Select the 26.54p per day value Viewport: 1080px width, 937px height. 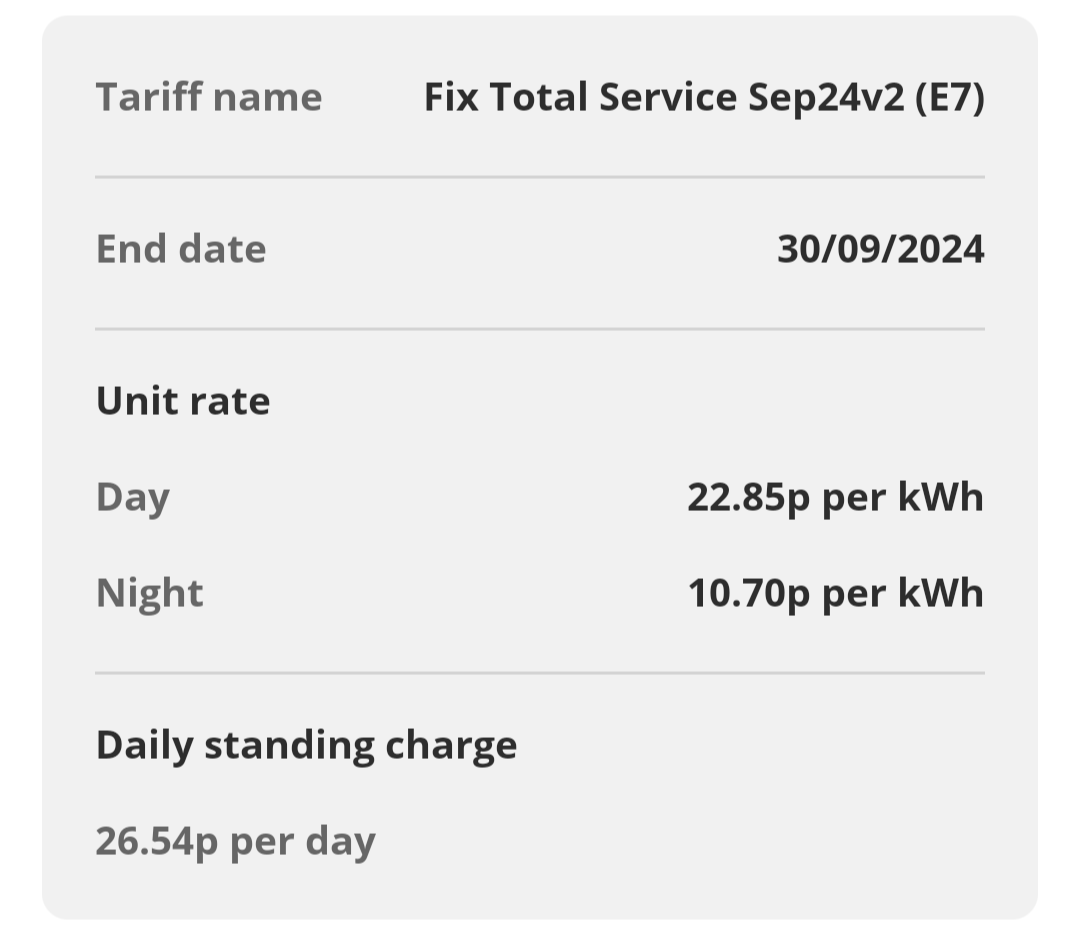pos(235,841)
